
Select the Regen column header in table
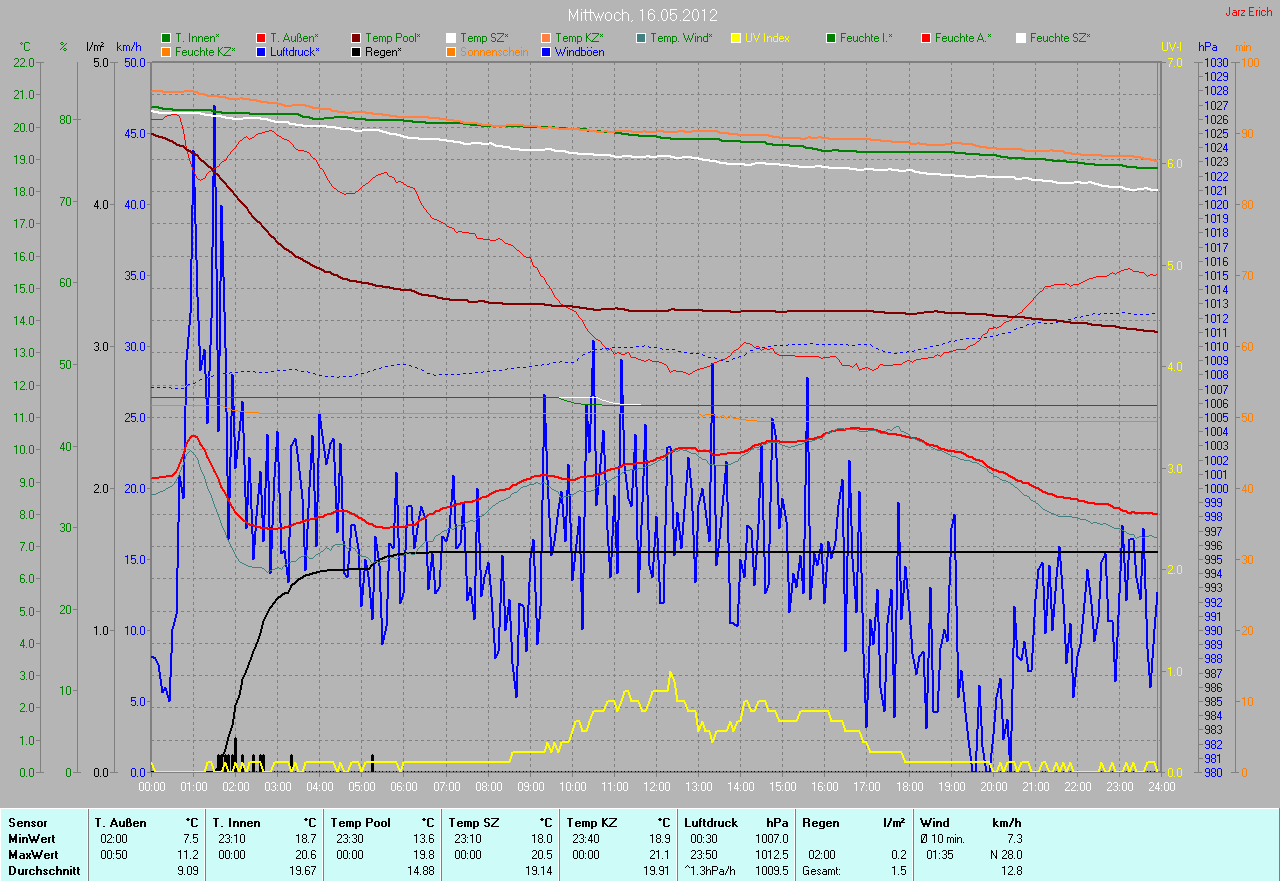pos(818,823)
